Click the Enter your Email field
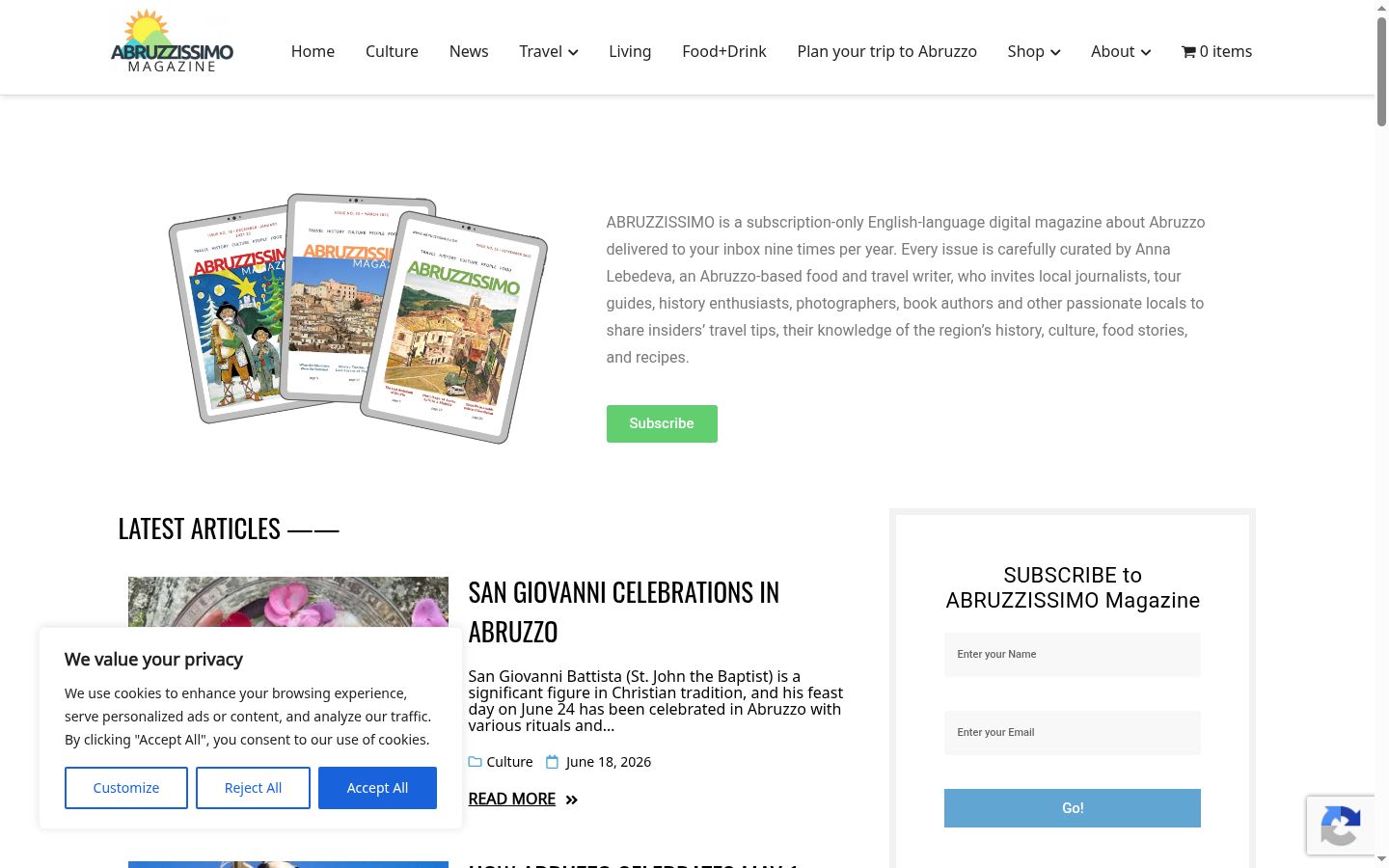Image resolution: width=1389 pixels, height=868 pixels. [1073, 733]
